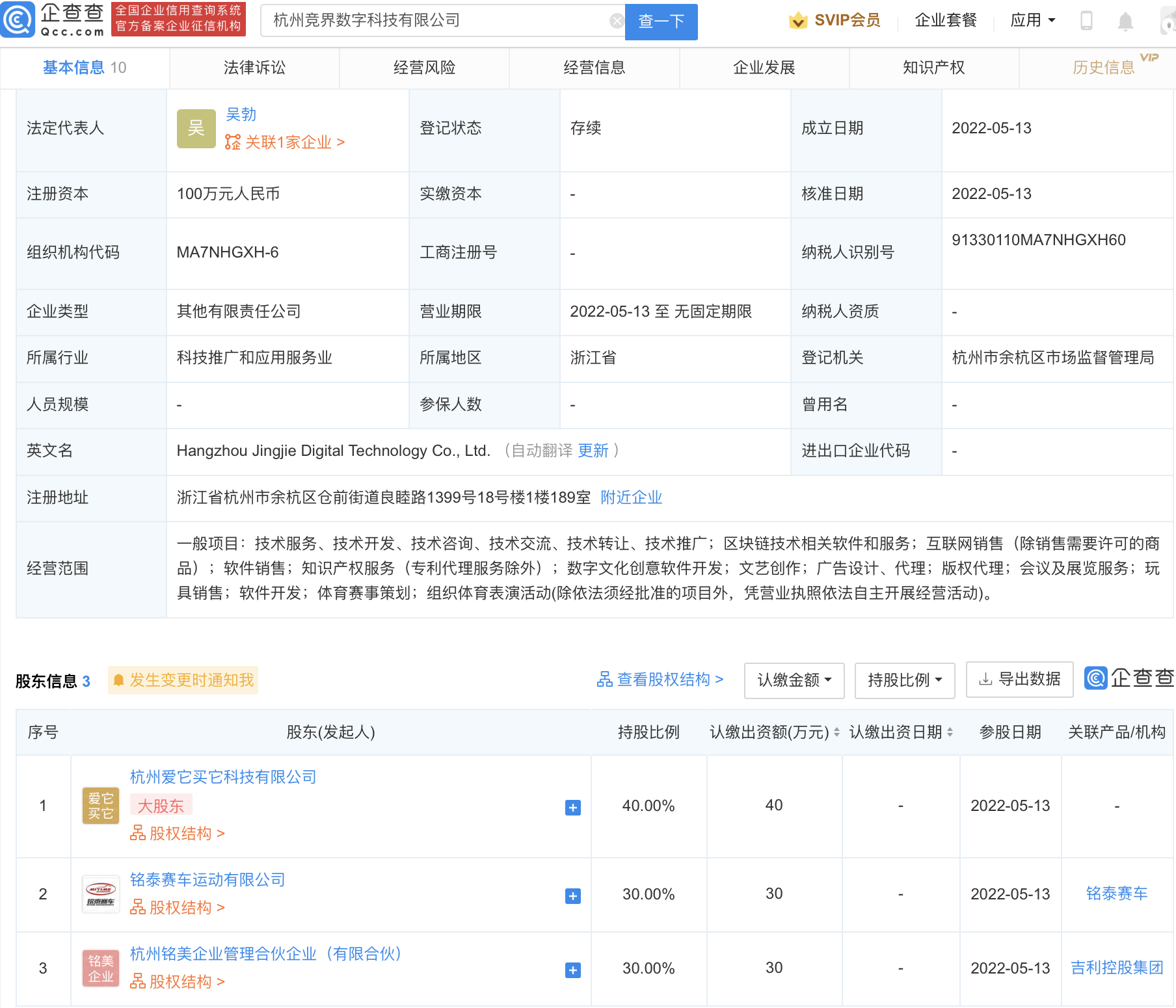The height and width of the screenshot is (1008, 1176).
Task: Click the Qcc.com logo icon
Action: coord(18,20)
